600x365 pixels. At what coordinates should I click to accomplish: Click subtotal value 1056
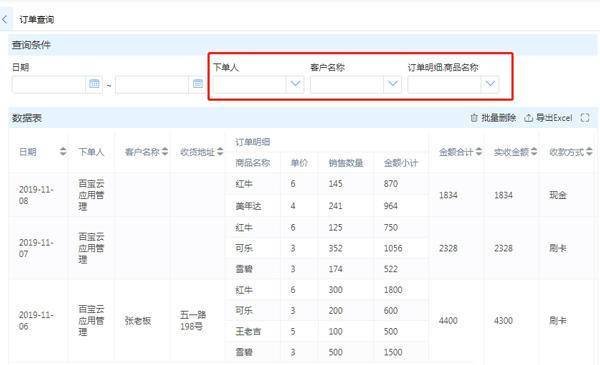tap(393, 248)
